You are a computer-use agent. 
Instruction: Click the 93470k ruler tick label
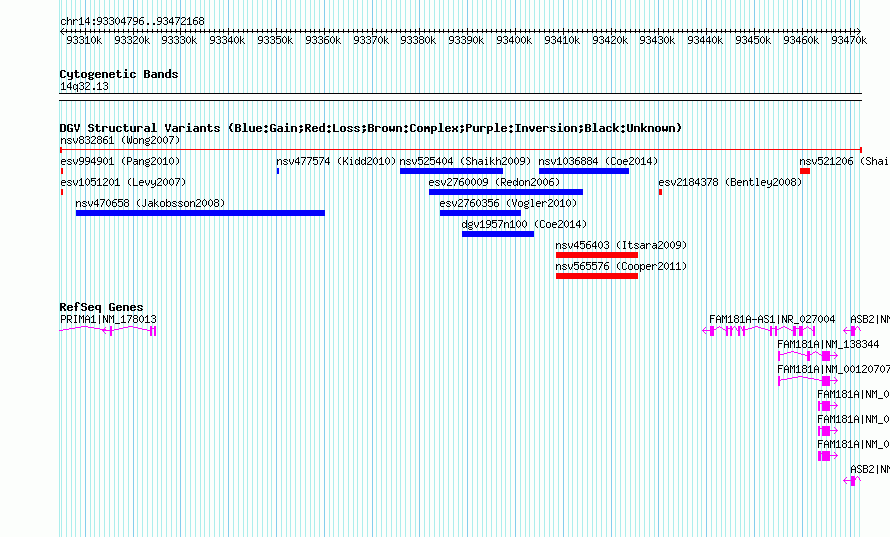tap(849, 41)
